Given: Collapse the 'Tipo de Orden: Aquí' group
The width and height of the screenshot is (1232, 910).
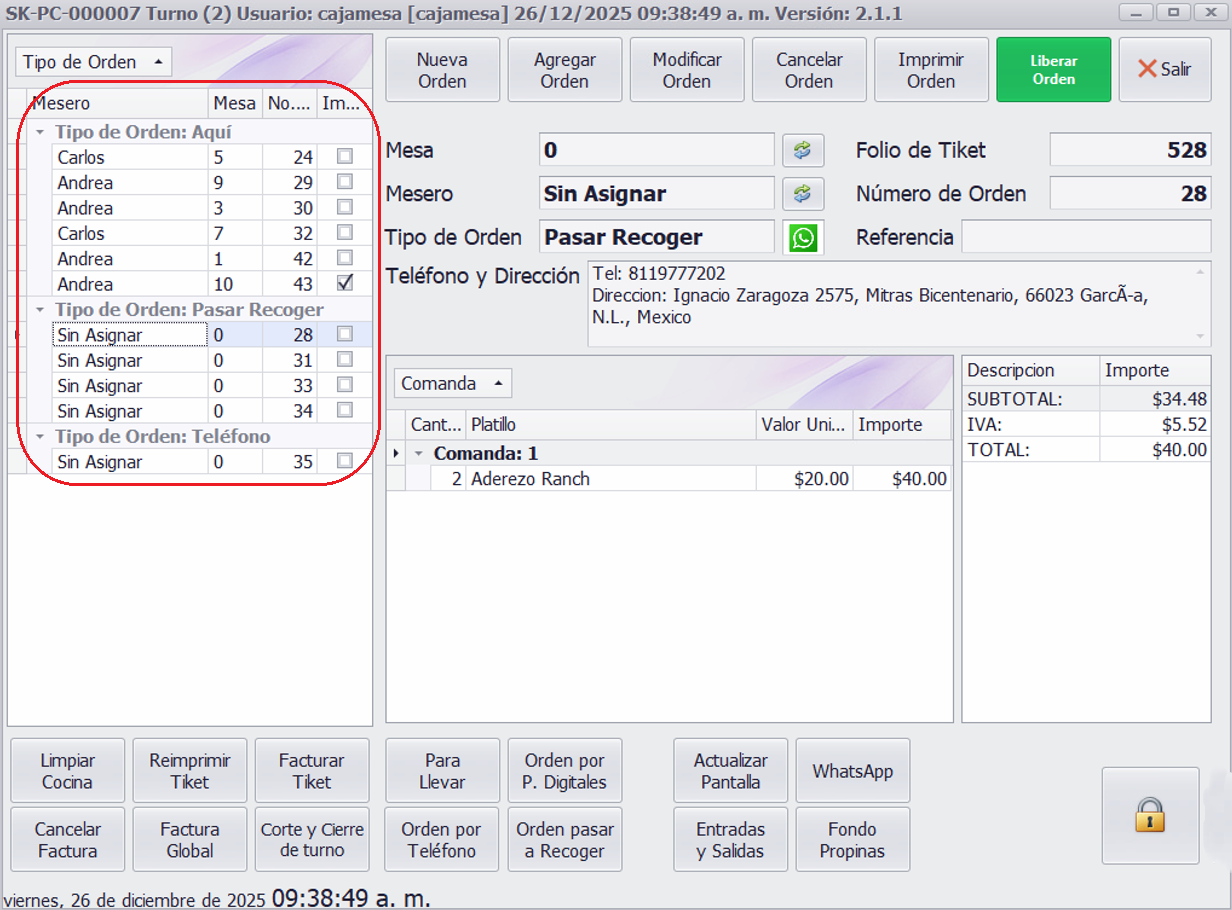Looking at the screenshot, I should tap(40, 132).
